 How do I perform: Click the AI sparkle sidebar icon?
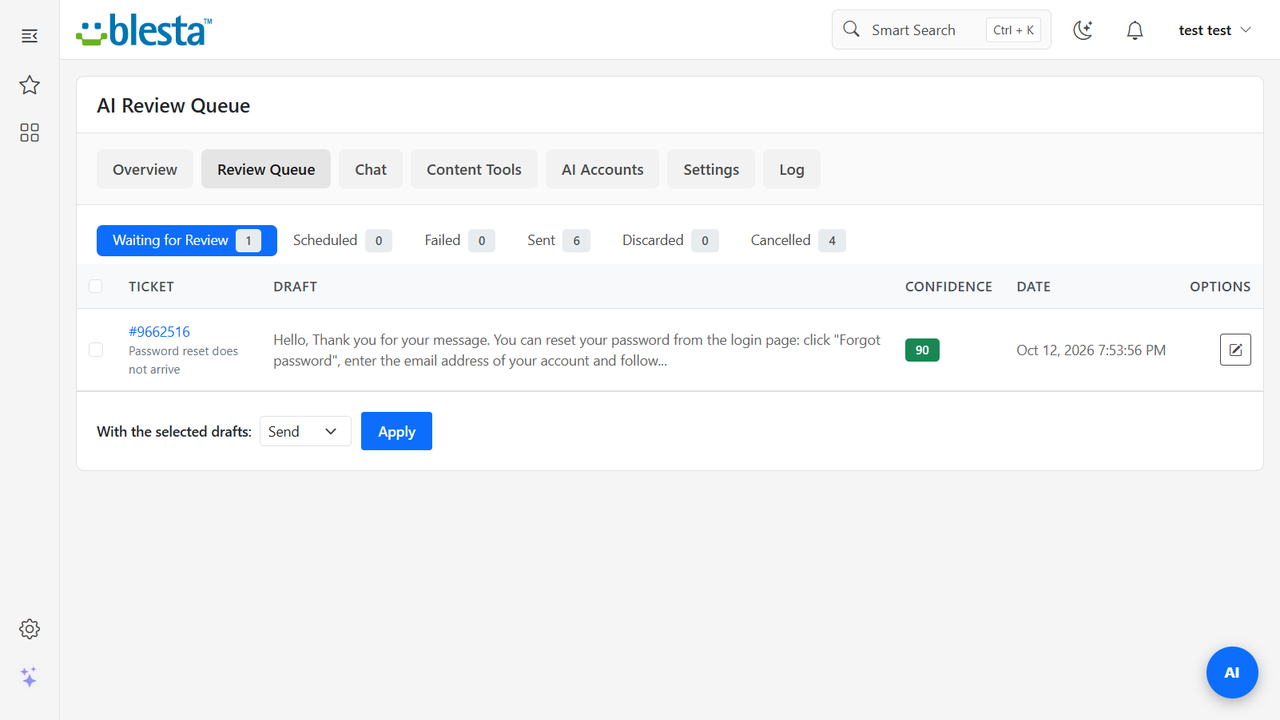(29, 677)
